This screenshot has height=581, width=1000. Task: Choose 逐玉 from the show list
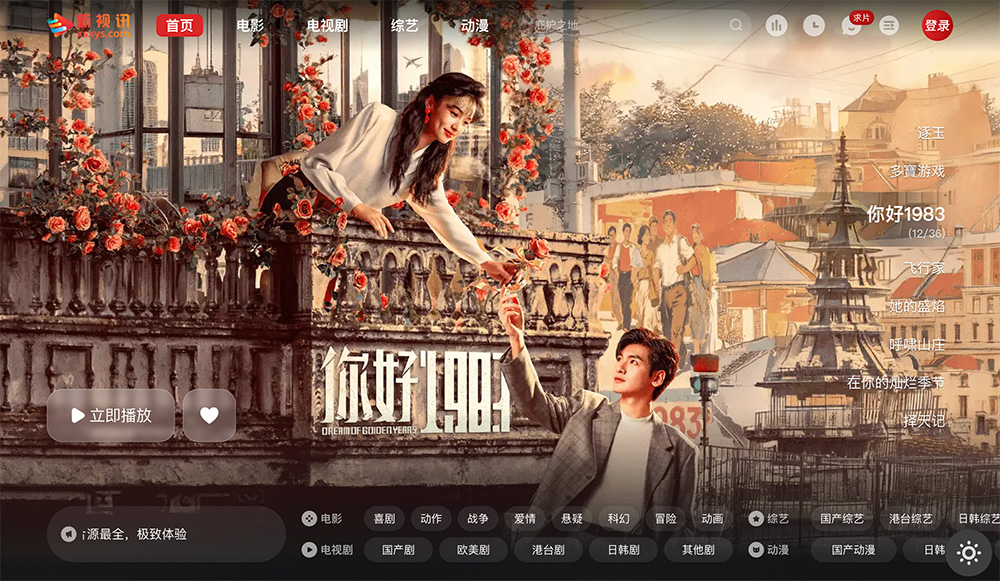930,133
